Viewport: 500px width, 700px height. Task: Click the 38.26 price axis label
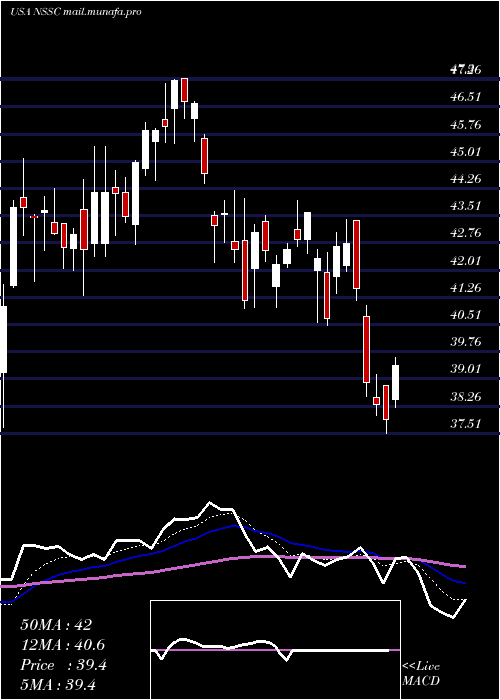[x=466, y=396]
